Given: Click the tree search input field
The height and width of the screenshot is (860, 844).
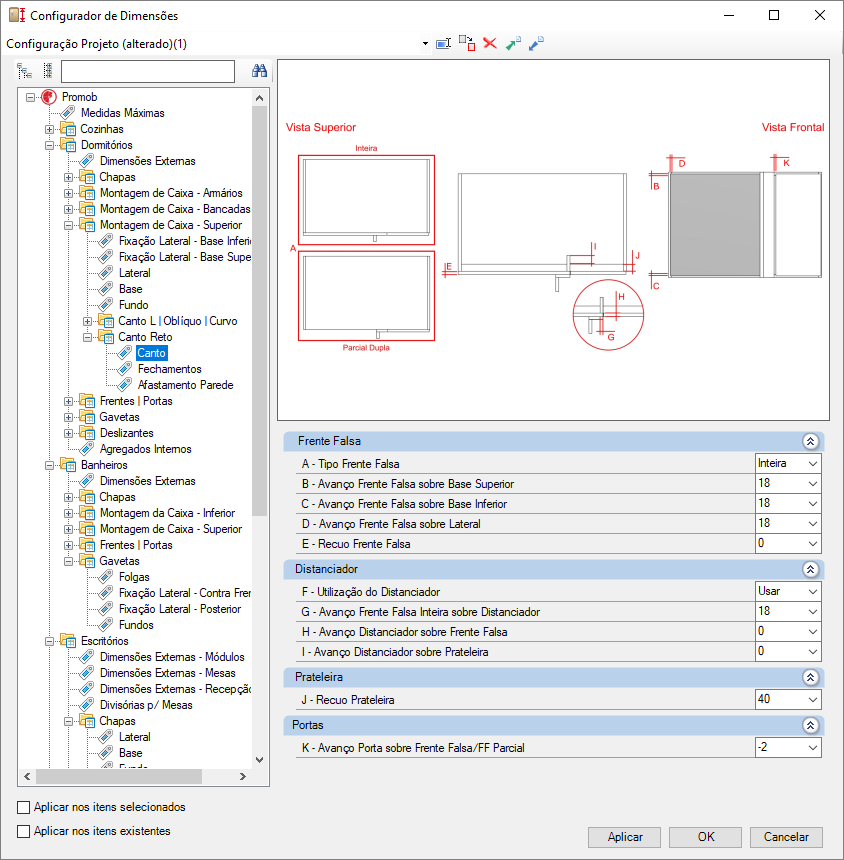Looking at the screenshot, I should [148, 71].
